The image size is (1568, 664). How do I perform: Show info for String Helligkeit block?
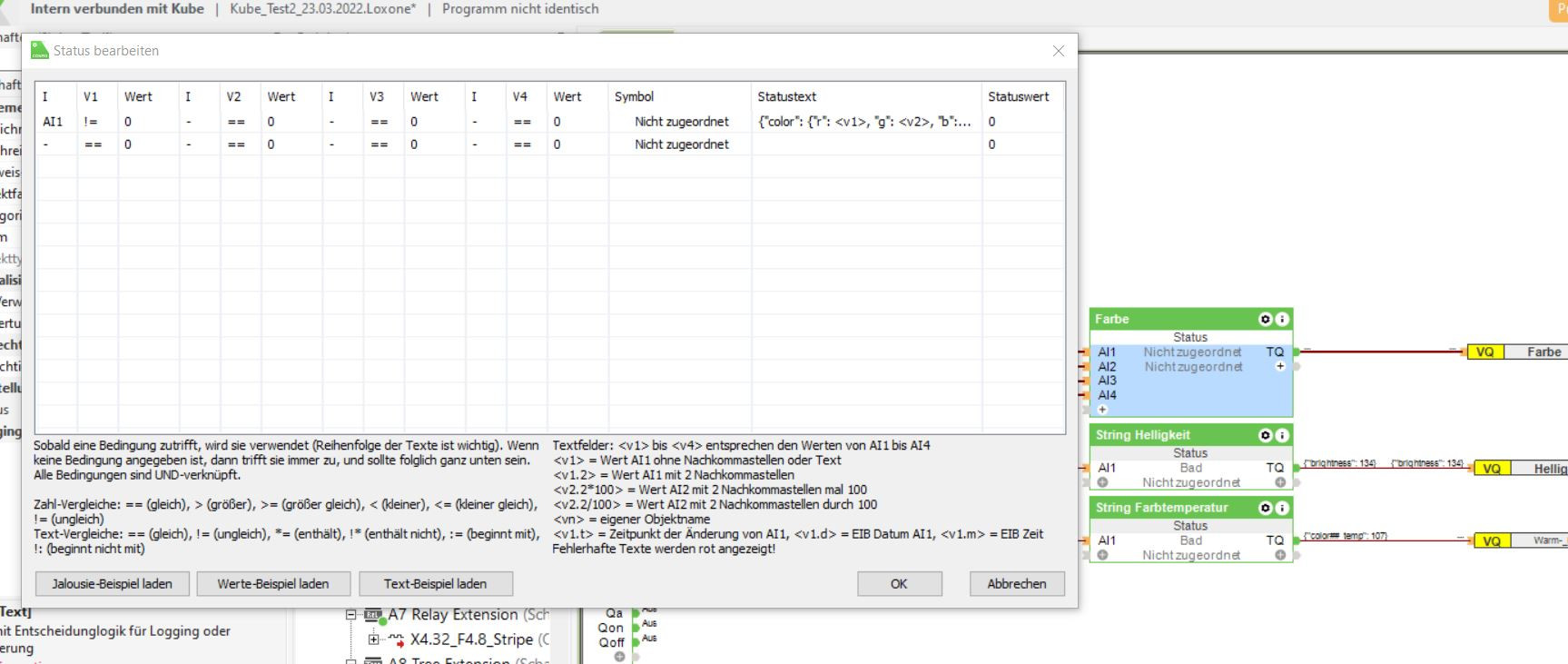tap(1282, 435)
